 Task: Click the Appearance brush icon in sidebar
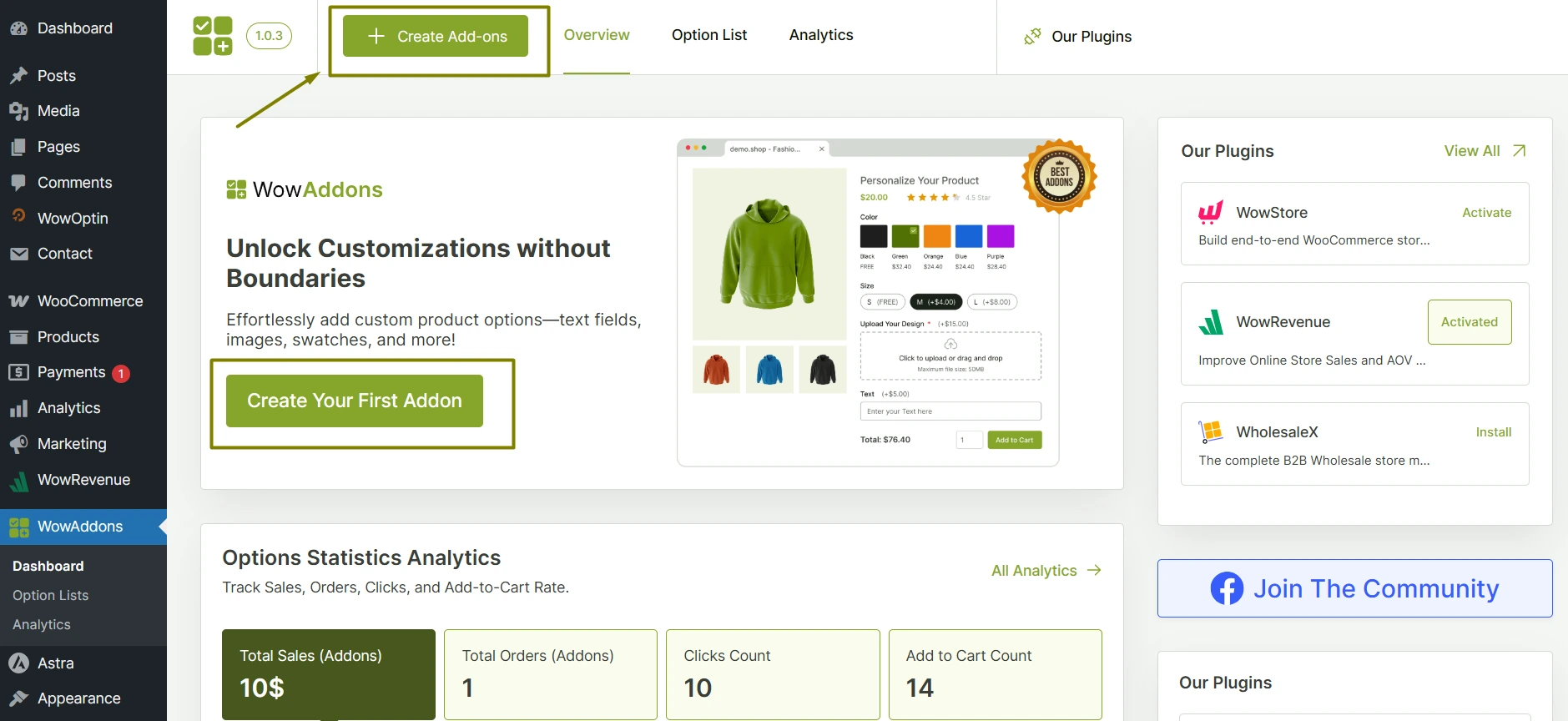point(18,698)
